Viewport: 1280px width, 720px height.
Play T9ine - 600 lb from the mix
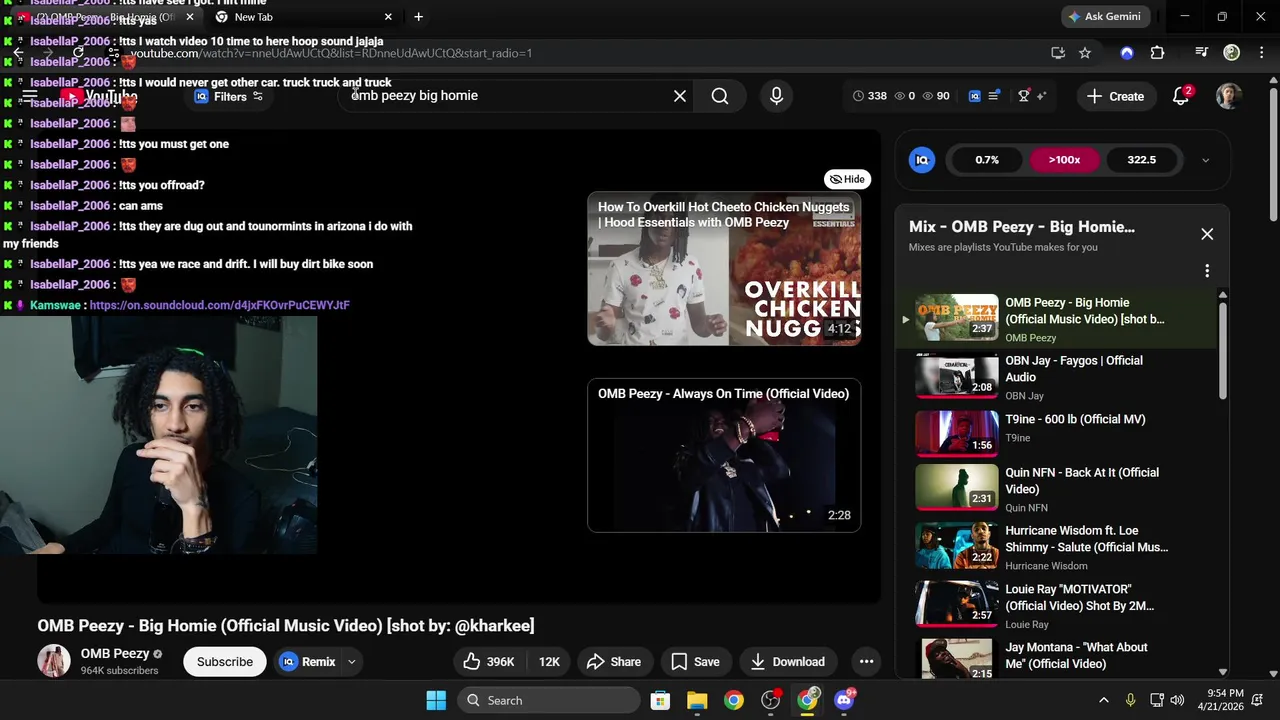click(x=1058, y=431)
